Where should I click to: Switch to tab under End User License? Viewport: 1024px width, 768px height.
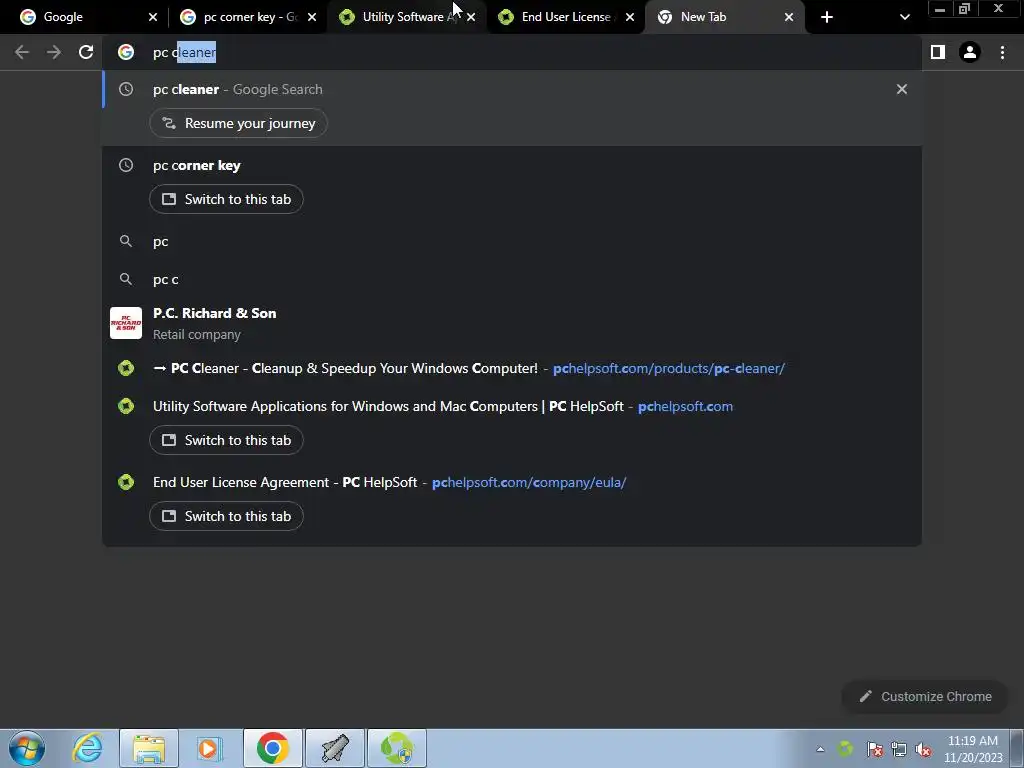pos(226,516)
